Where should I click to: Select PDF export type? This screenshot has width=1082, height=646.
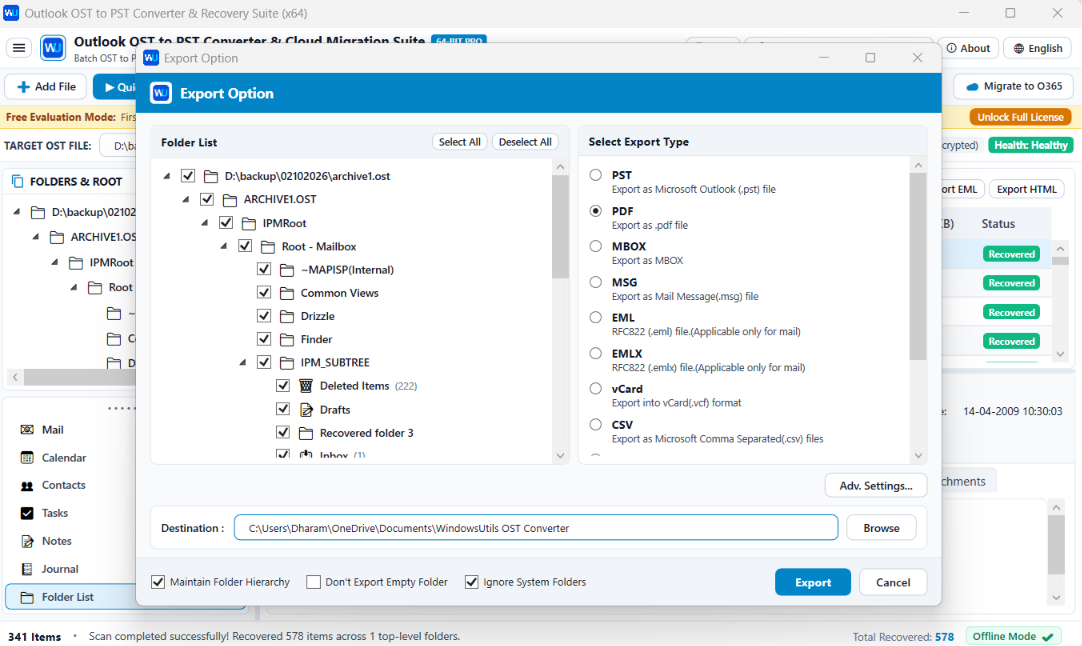click(596, 211)
